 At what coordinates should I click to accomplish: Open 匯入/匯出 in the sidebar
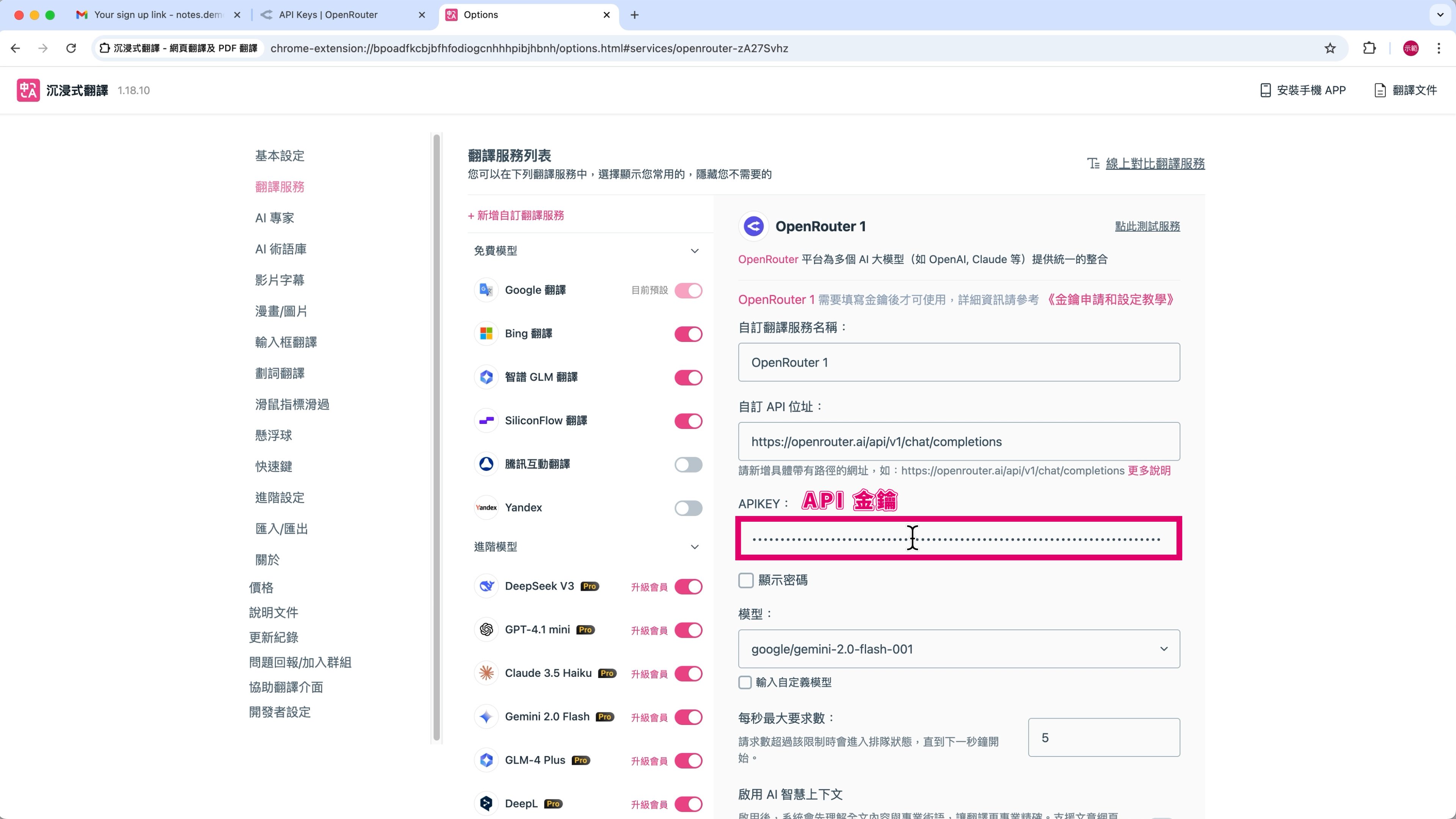(x=281, y=529)
